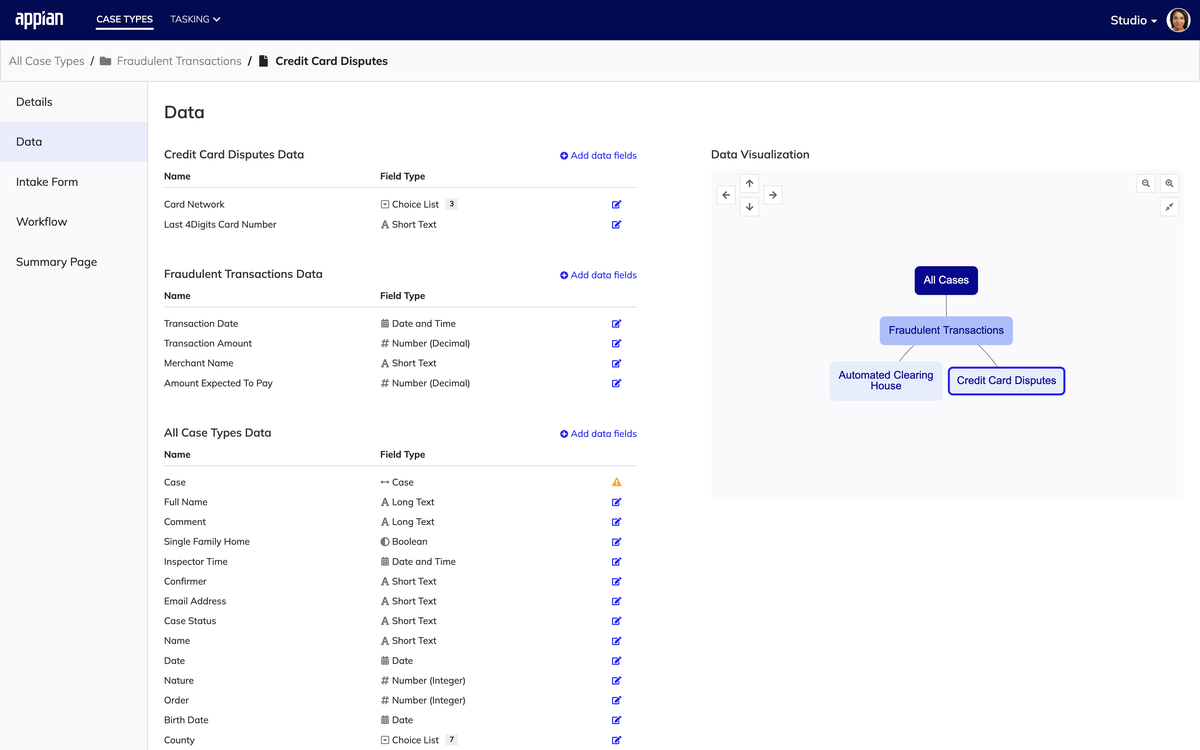
Task: Edit the Card Network field
Action: (616, 205)
